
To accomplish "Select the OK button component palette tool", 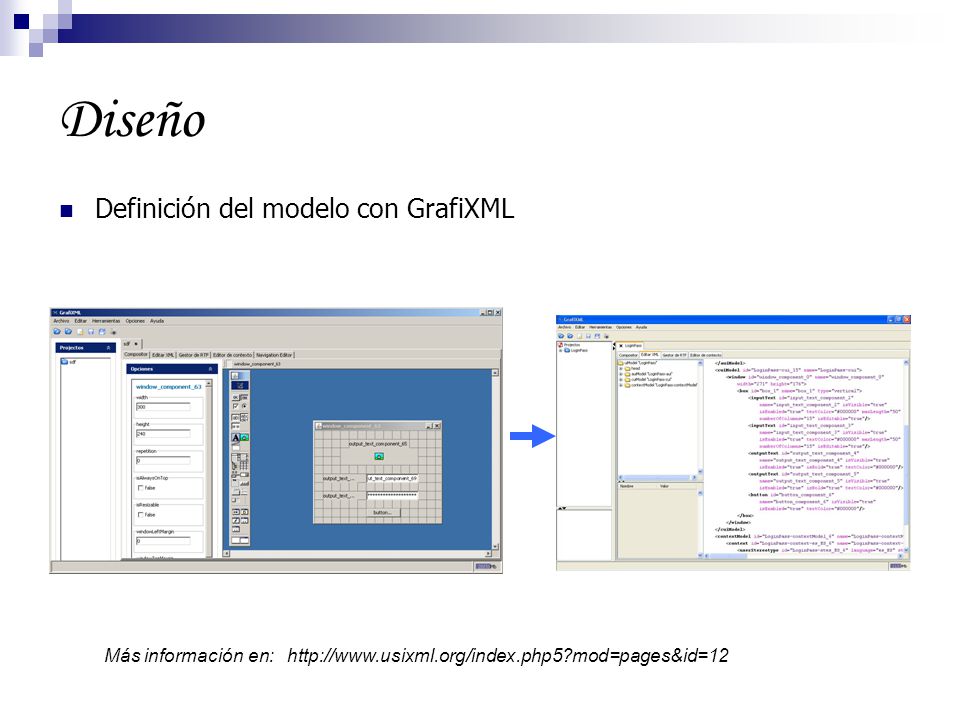I will click(x=236, y=397).
